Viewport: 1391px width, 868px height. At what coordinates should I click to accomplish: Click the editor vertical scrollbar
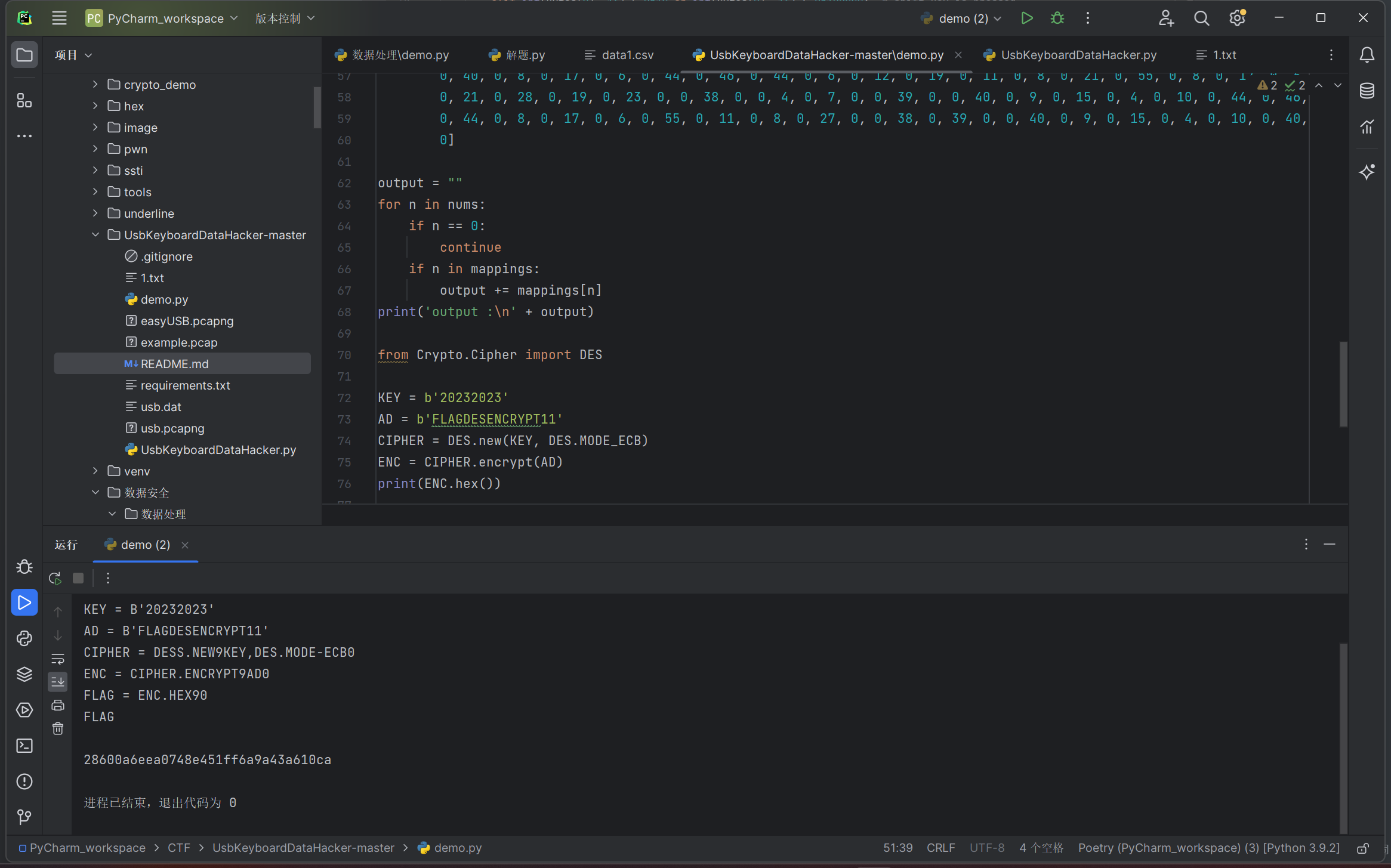(1344, 384)
